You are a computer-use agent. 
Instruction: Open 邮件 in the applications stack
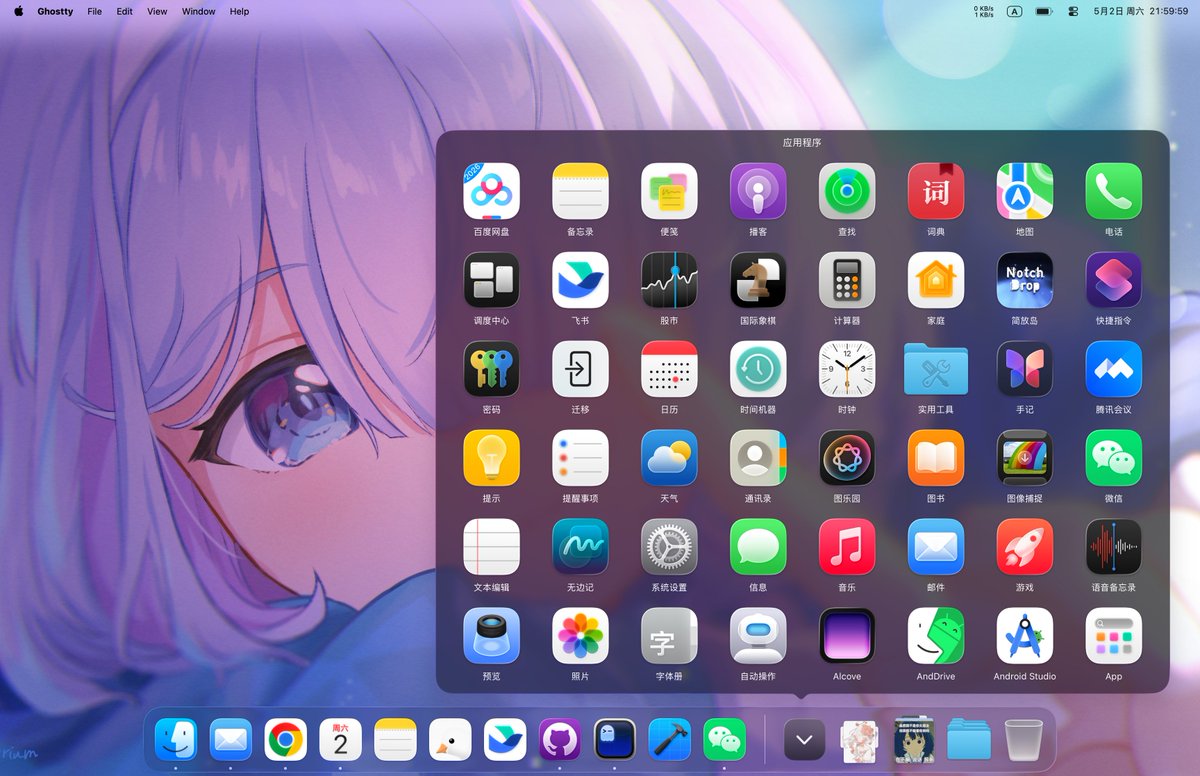click(936, 547)
